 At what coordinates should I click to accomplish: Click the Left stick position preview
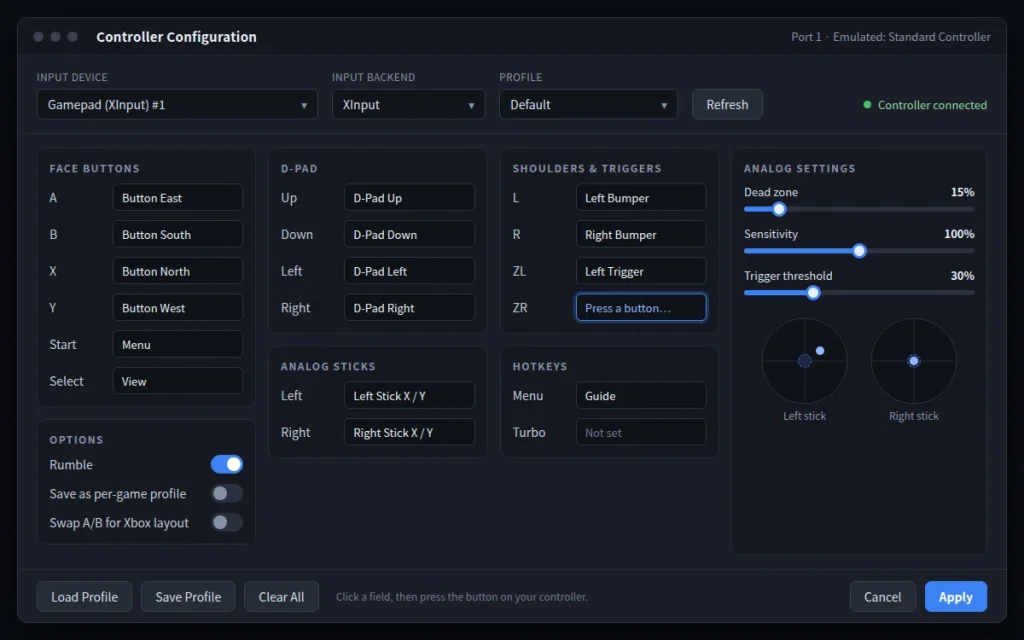tap(805, 360)
